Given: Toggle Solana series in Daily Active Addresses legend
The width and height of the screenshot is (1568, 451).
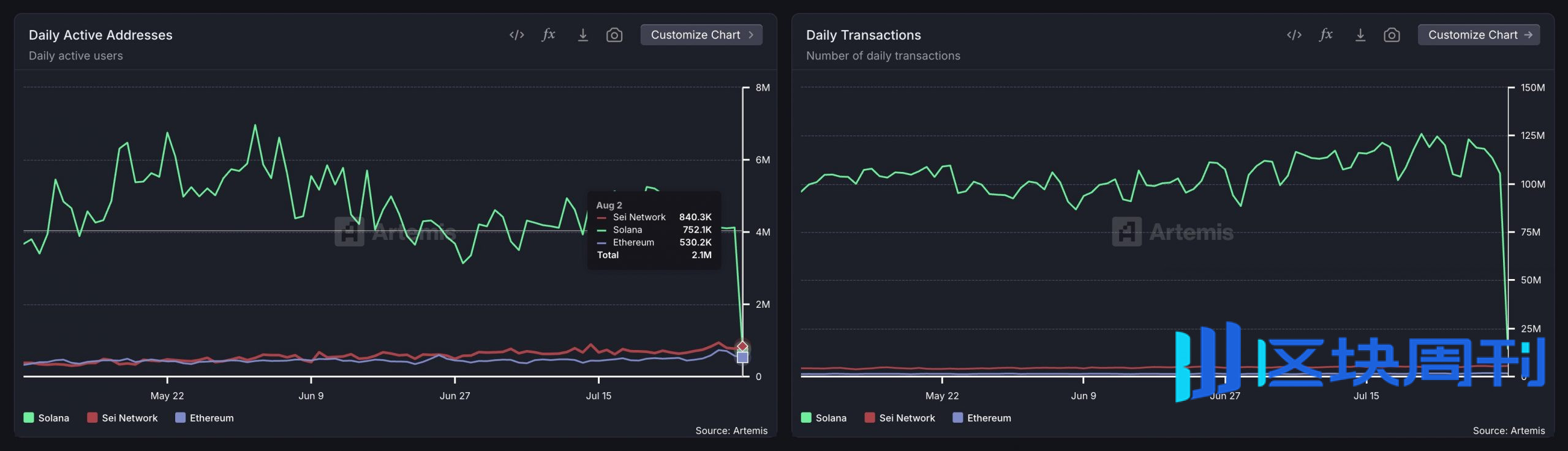Looking at the screenshot, I should click(x=47, y=418).
